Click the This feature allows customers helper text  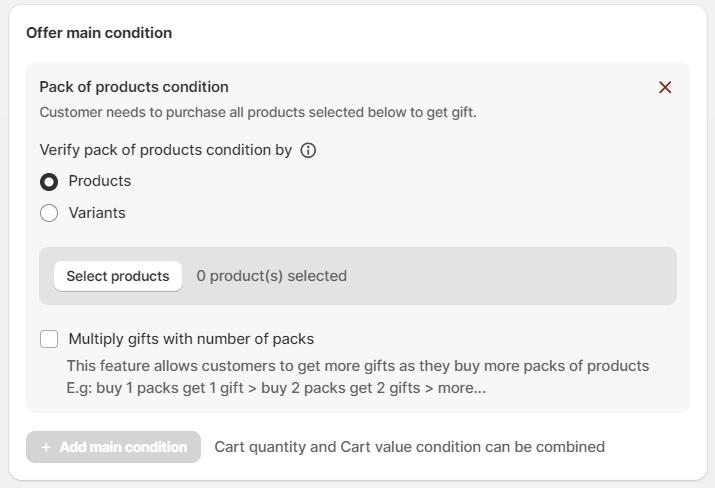click(358, 366)
